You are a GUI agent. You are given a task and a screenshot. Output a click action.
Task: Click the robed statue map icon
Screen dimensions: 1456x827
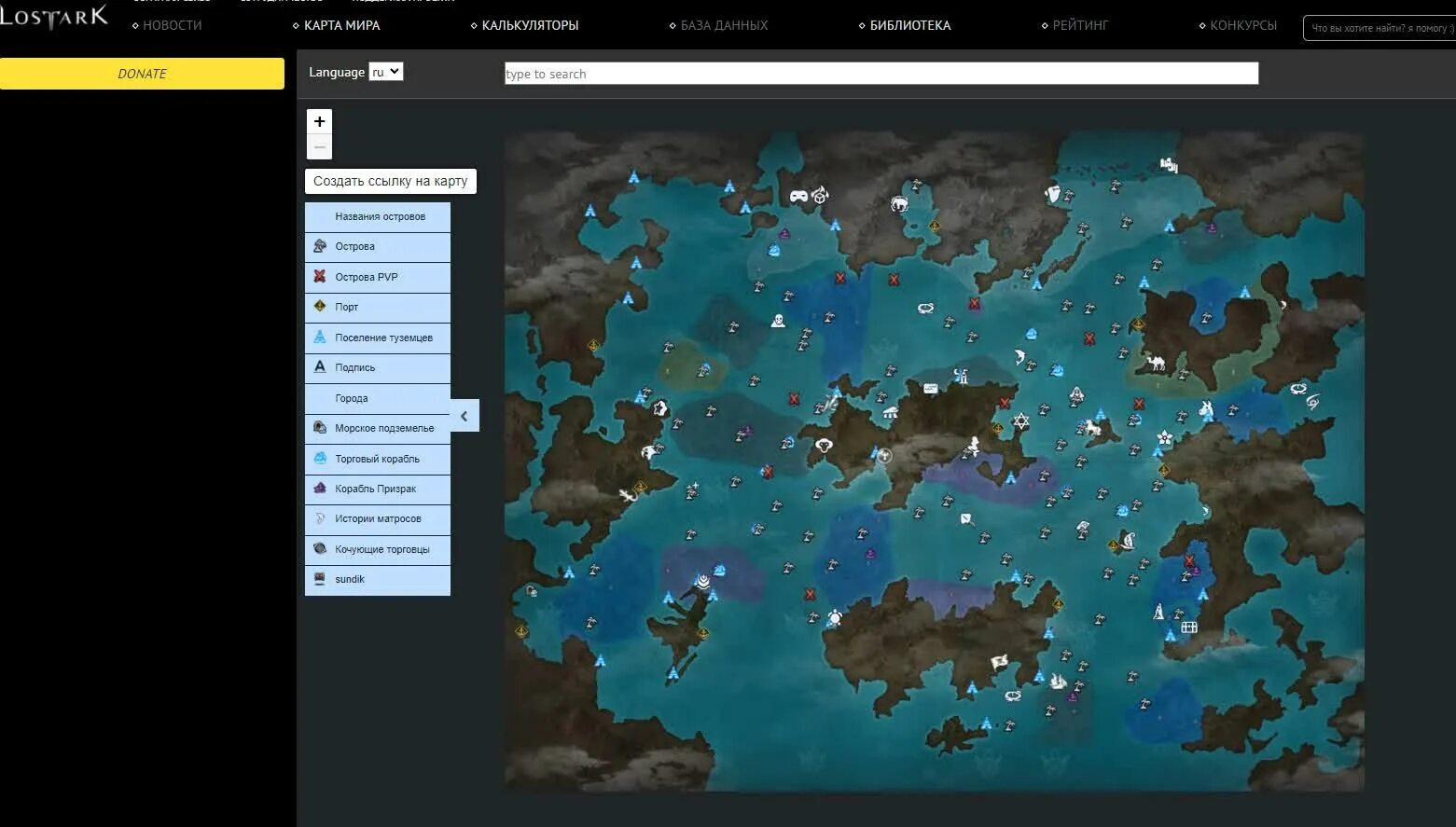[1158, 612]
